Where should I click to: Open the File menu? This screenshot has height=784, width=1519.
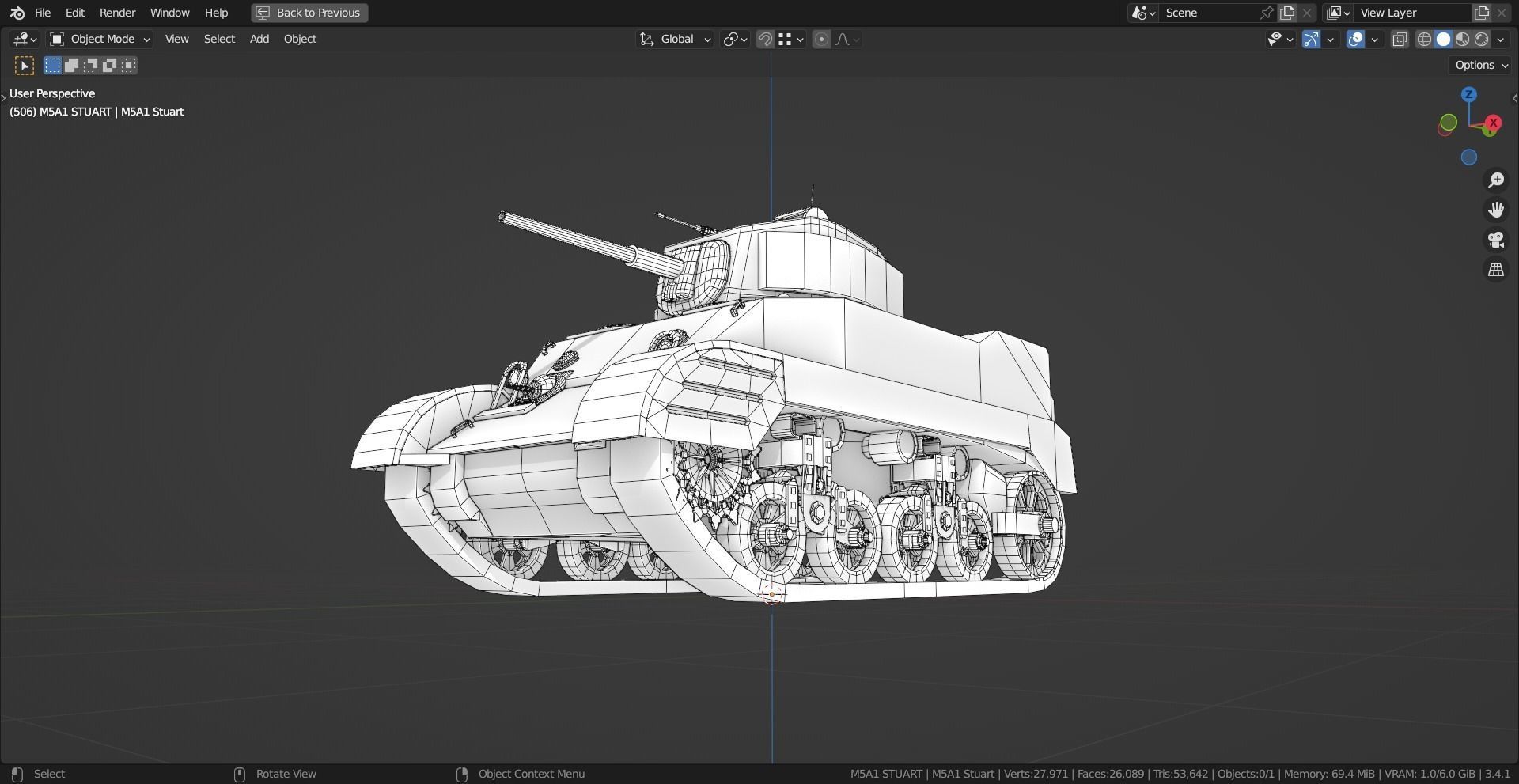click(43, 13)
